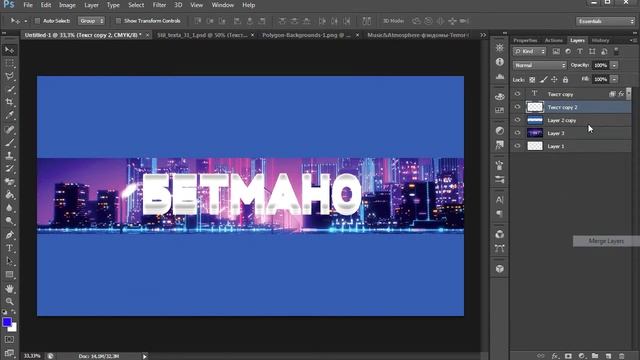Screen dimensions: 640x360
Task: Open the Normal blend mode dropdown
Action: 540,65
